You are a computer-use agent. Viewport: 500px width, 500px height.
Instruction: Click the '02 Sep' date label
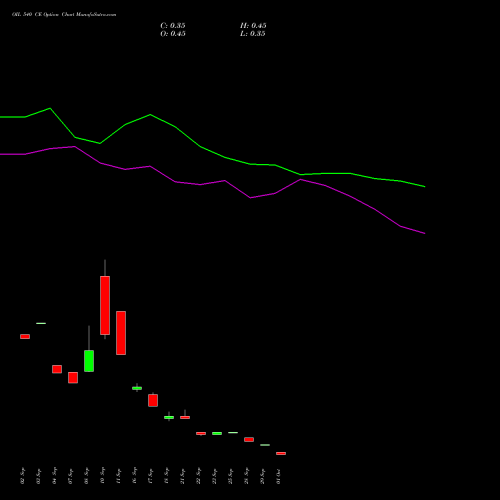(22, 476)
